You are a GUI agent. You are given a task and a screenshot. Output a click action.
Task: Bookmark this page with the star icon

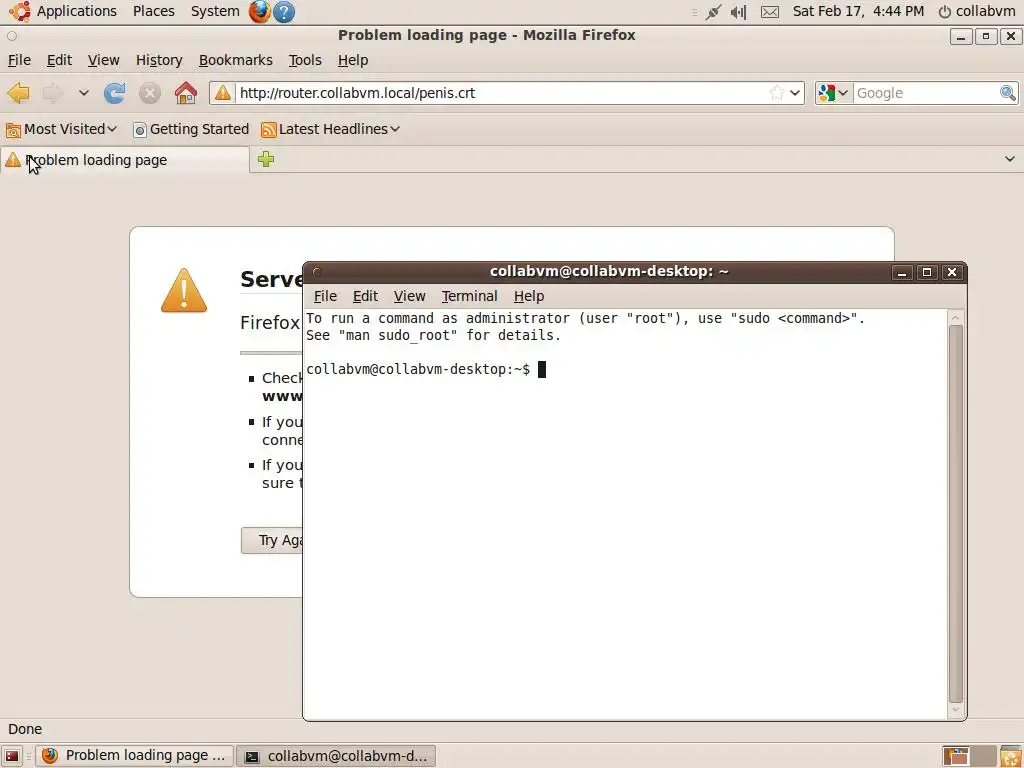[x=776, y=93]
